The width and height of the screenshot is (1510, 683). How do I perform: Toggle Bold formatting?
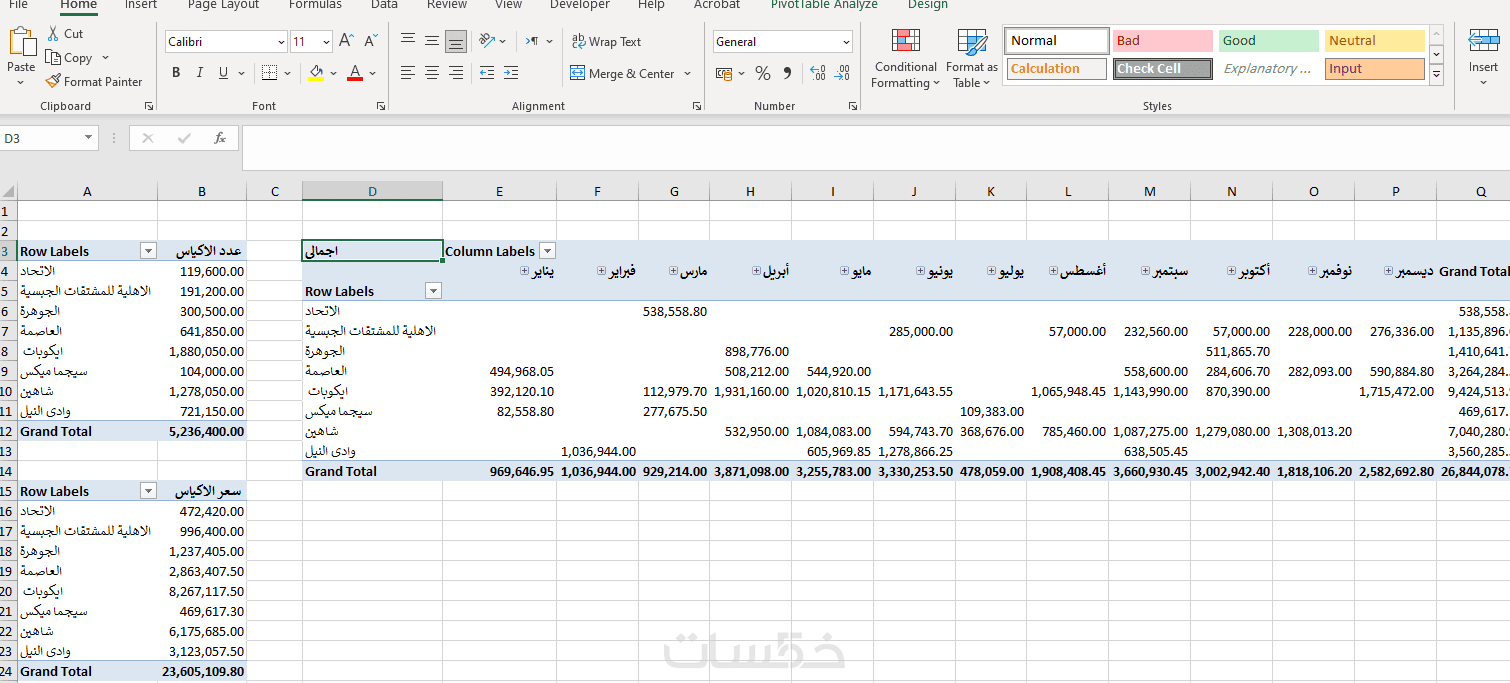[x=176, y=73]
